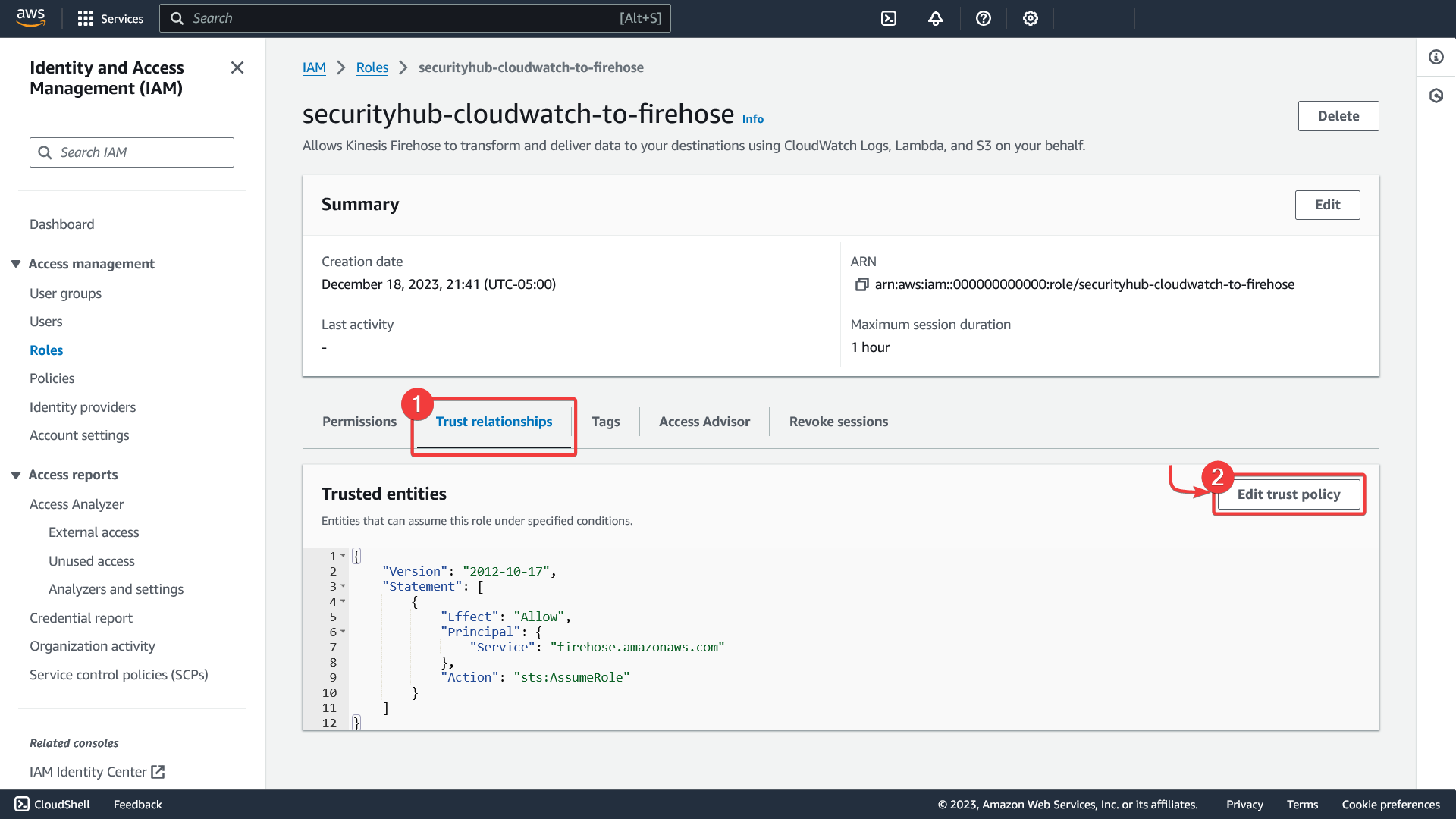Close the IAM navigation panel
This screenshot has width=1456, height=819.
coord(237,67)
